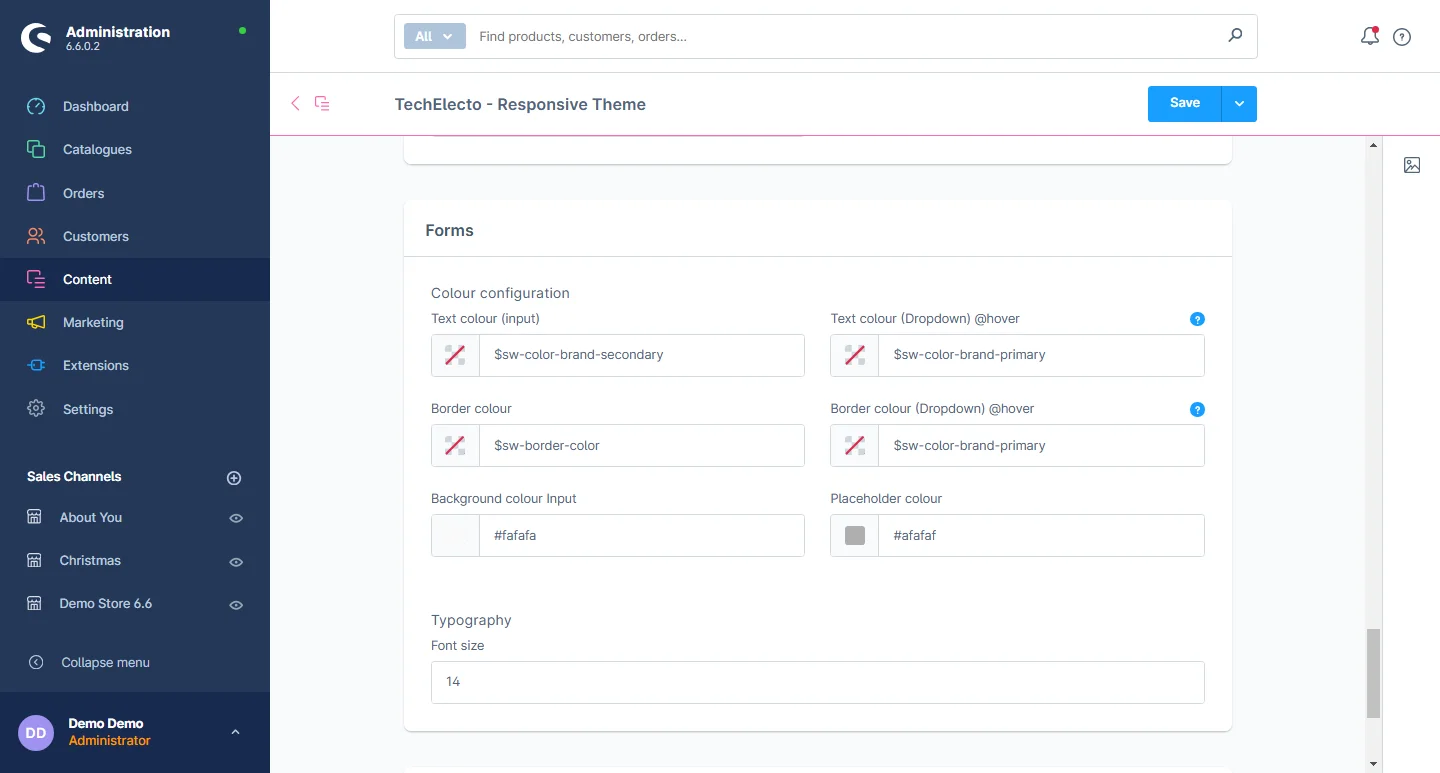
Task: Open the Placeholder colour swatch picker
Action: coord(855,535)
